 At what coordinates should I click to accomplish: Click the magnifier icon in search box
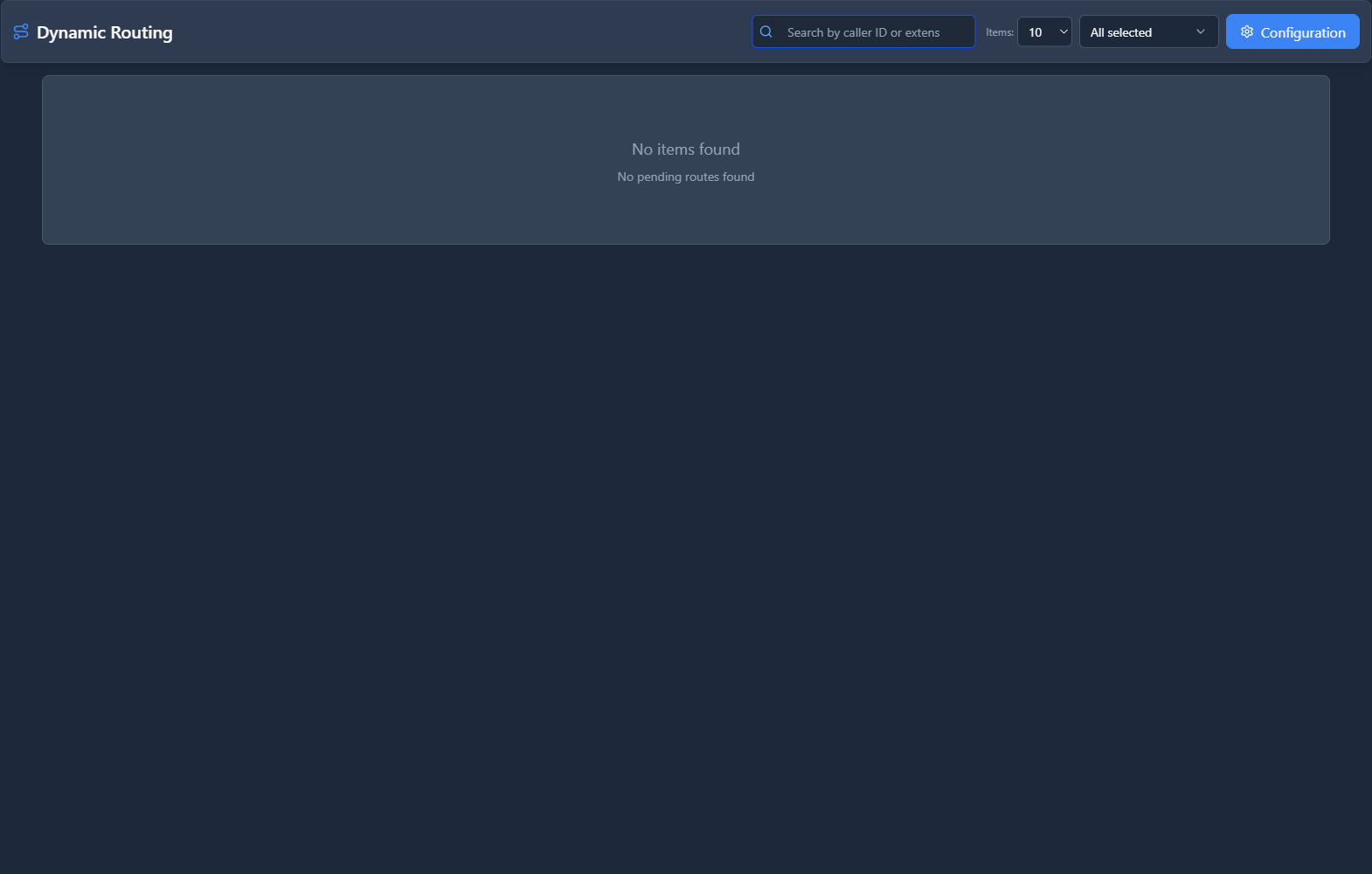(x=766, y=32)
